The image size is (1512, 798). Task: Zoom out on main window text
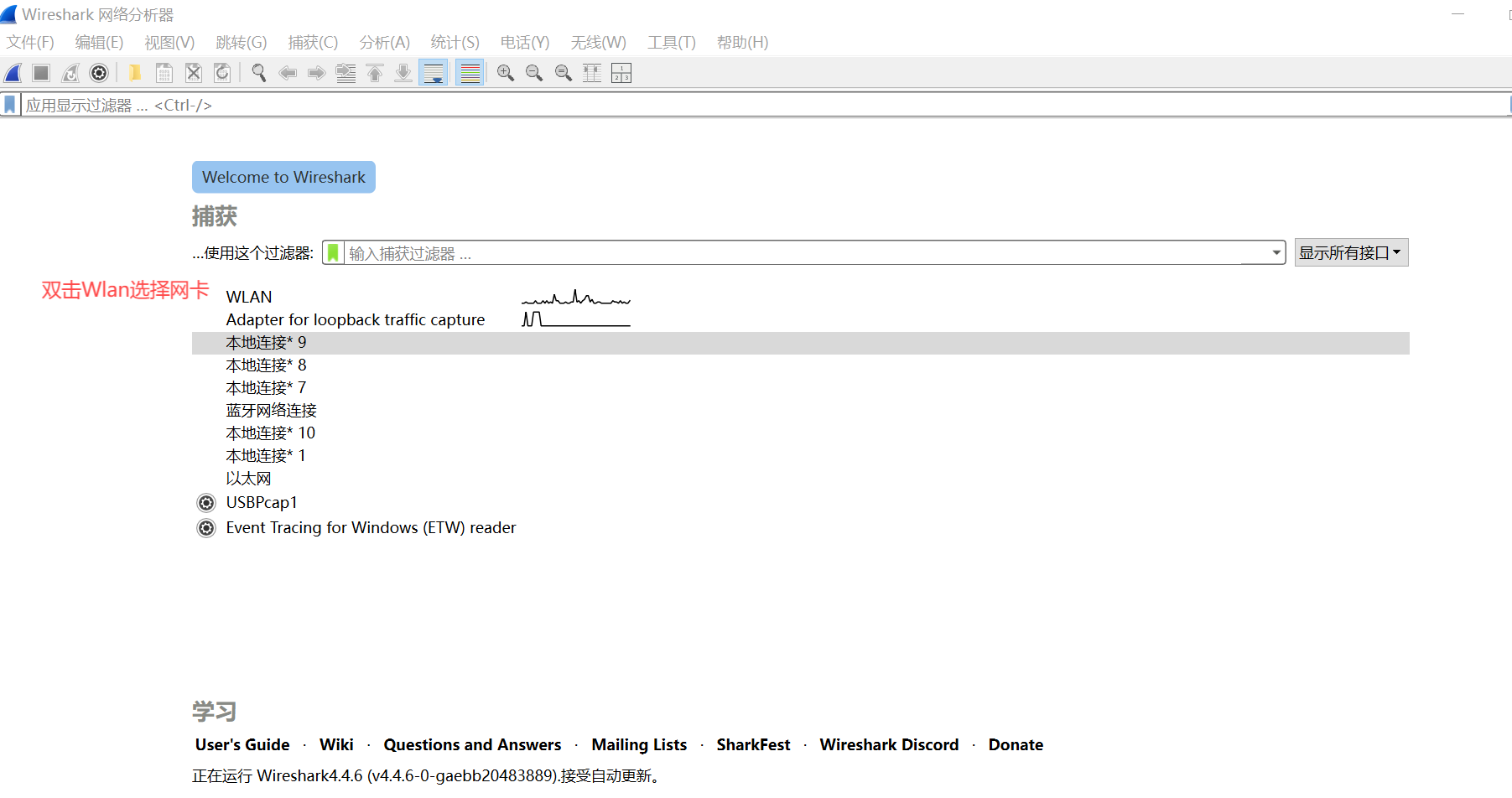[534, 73]
